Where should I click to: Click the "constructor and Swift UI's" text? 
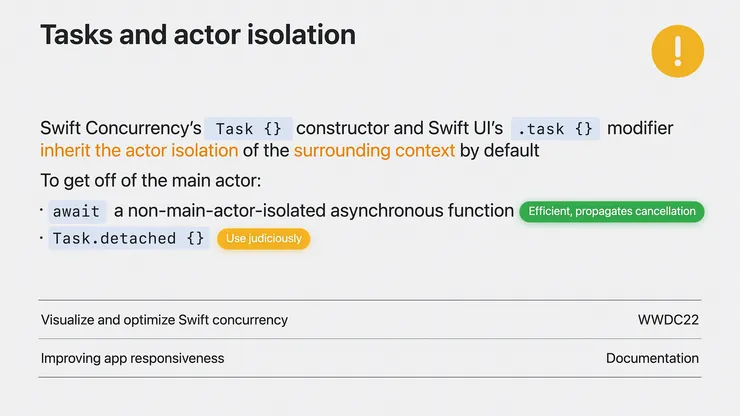pos(400,129)
